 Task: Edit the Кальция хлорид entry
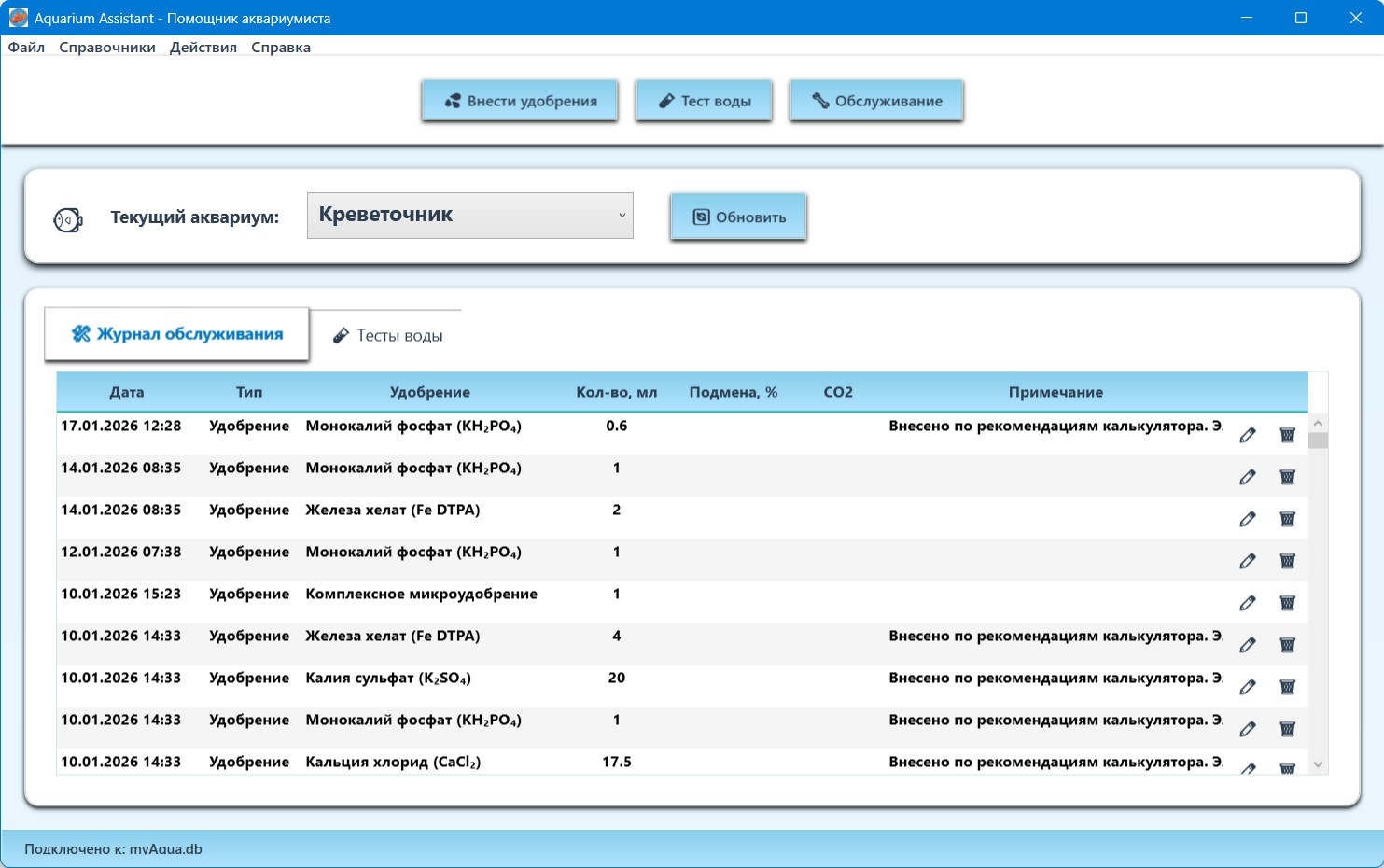click(x=1248, y=771)
